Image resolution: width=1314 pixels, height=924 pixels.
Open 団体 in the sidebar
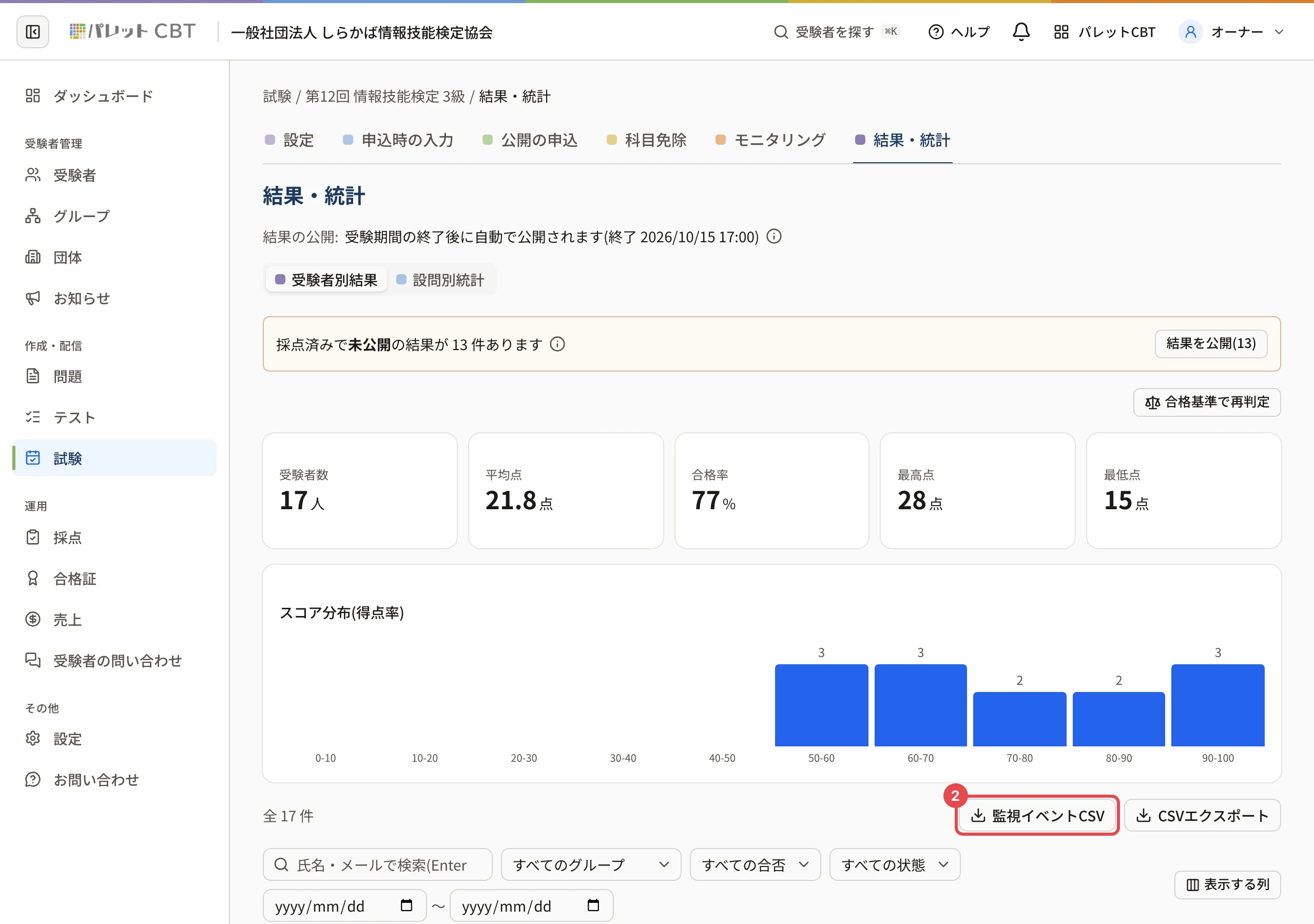(114, 257)
